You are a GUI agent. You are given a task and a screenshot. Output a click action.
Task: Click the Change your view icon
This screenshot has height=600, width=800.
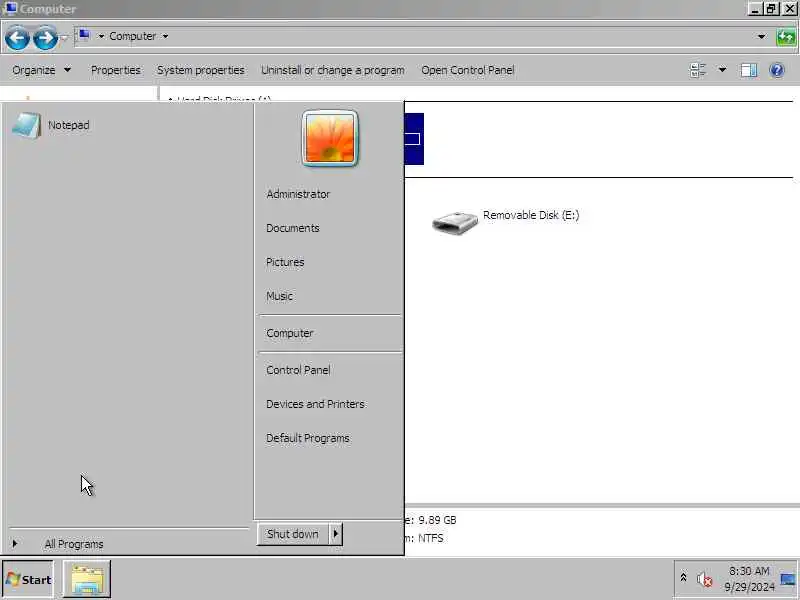[697, 70]
